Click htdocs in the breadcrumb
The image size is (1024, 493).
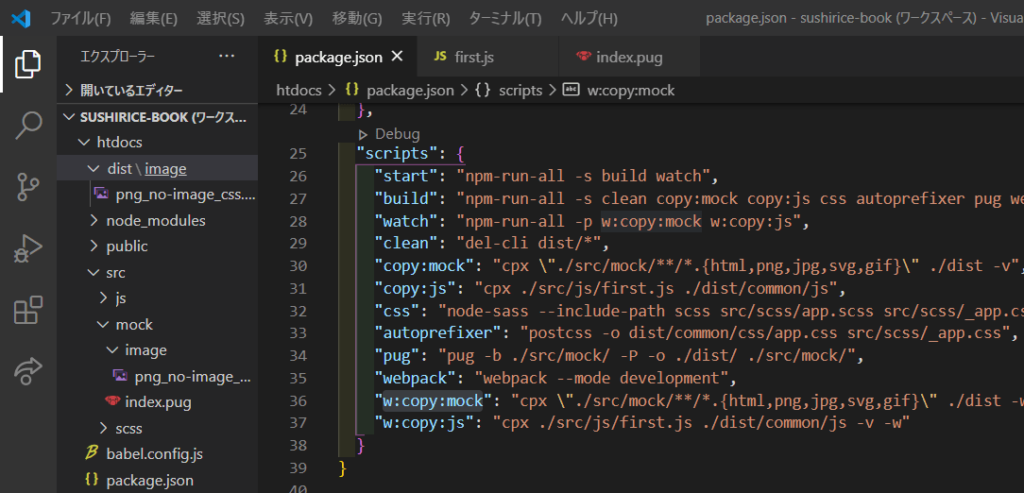click(300, 90)
